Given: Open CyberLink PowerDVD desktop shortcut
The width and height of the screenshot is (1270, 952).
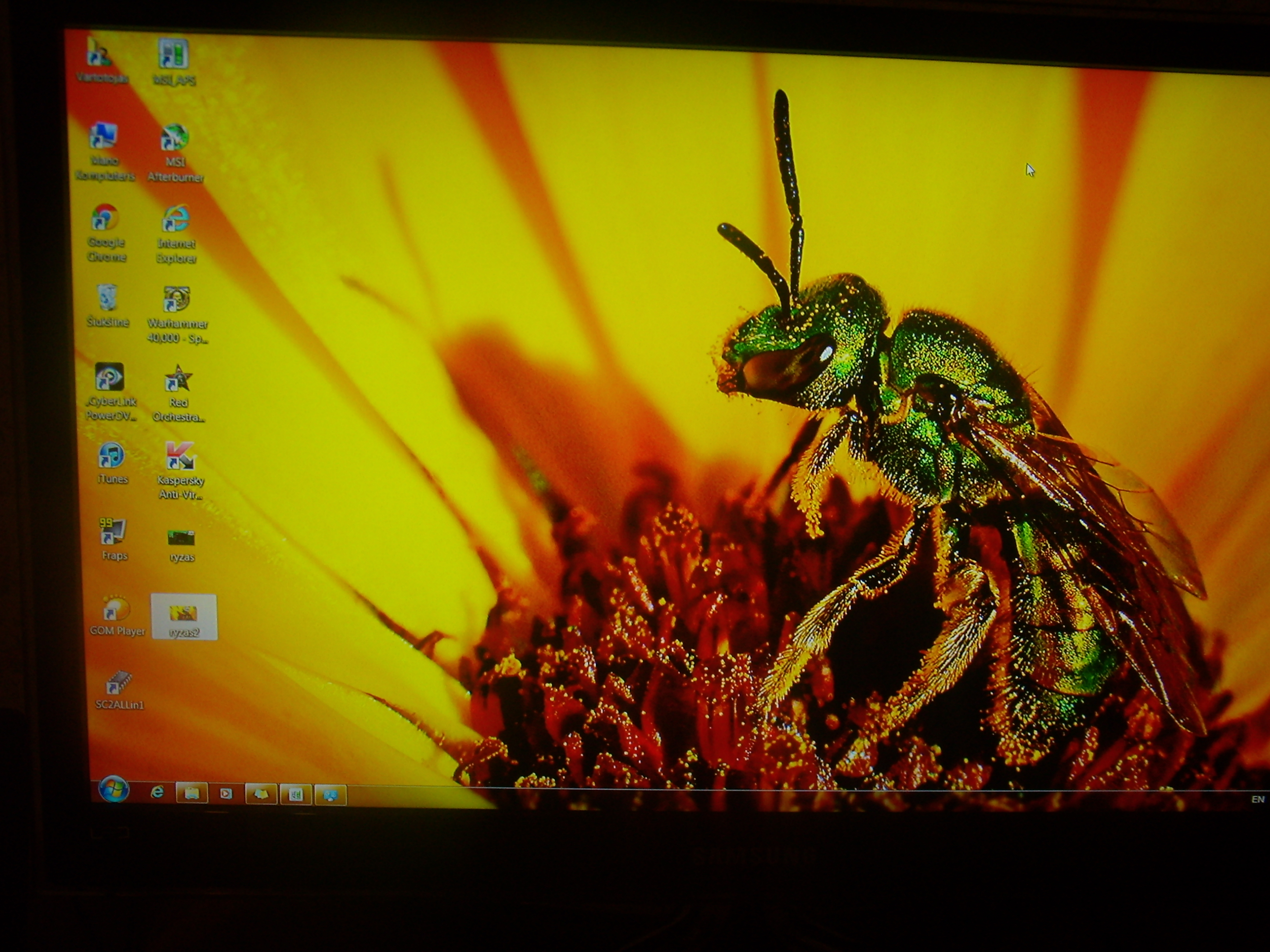Looking at the screenshot, I should [x=110, y=392].
